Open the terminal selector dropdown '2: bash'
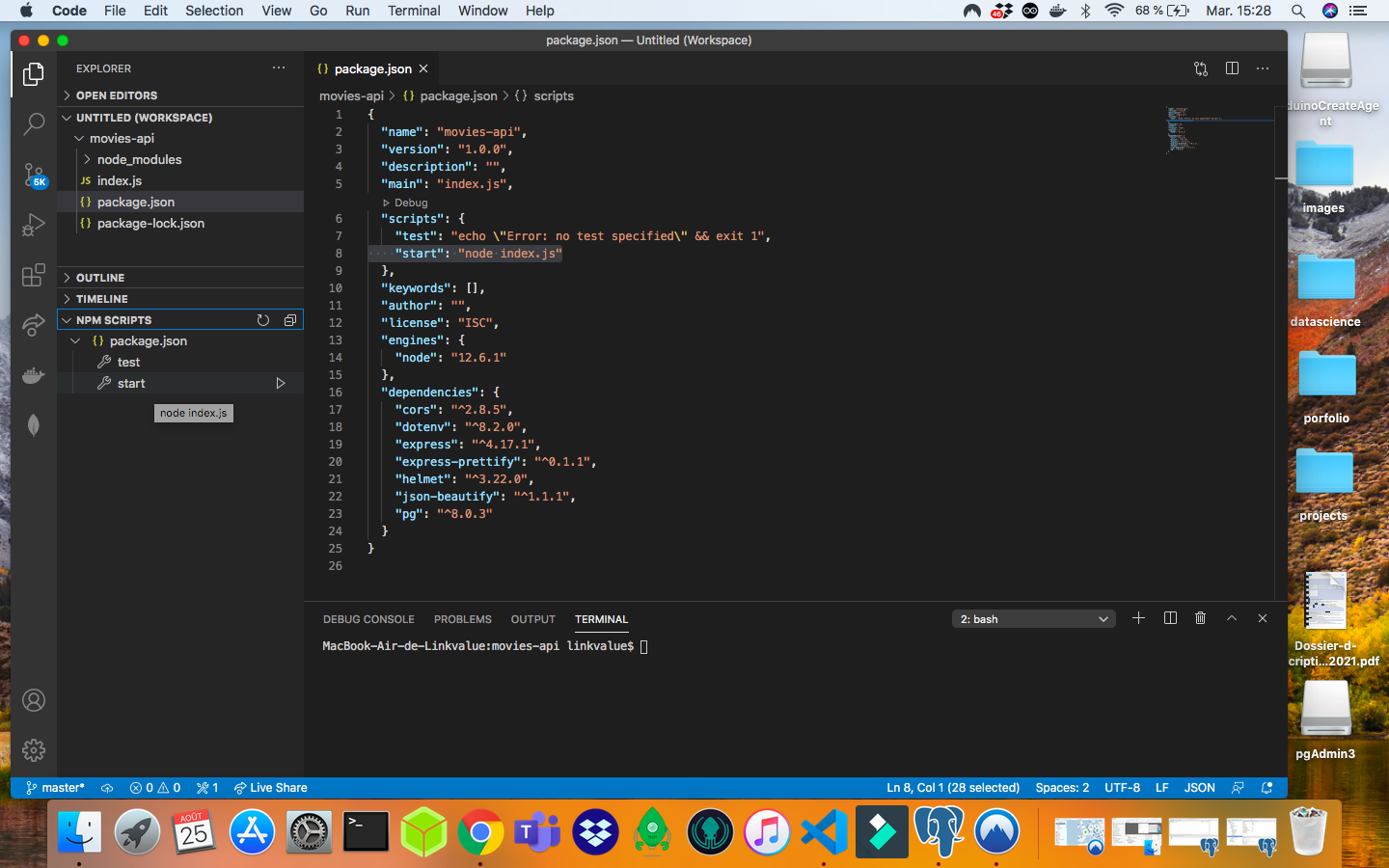The image size is (1389, 868). (1033, 619)
